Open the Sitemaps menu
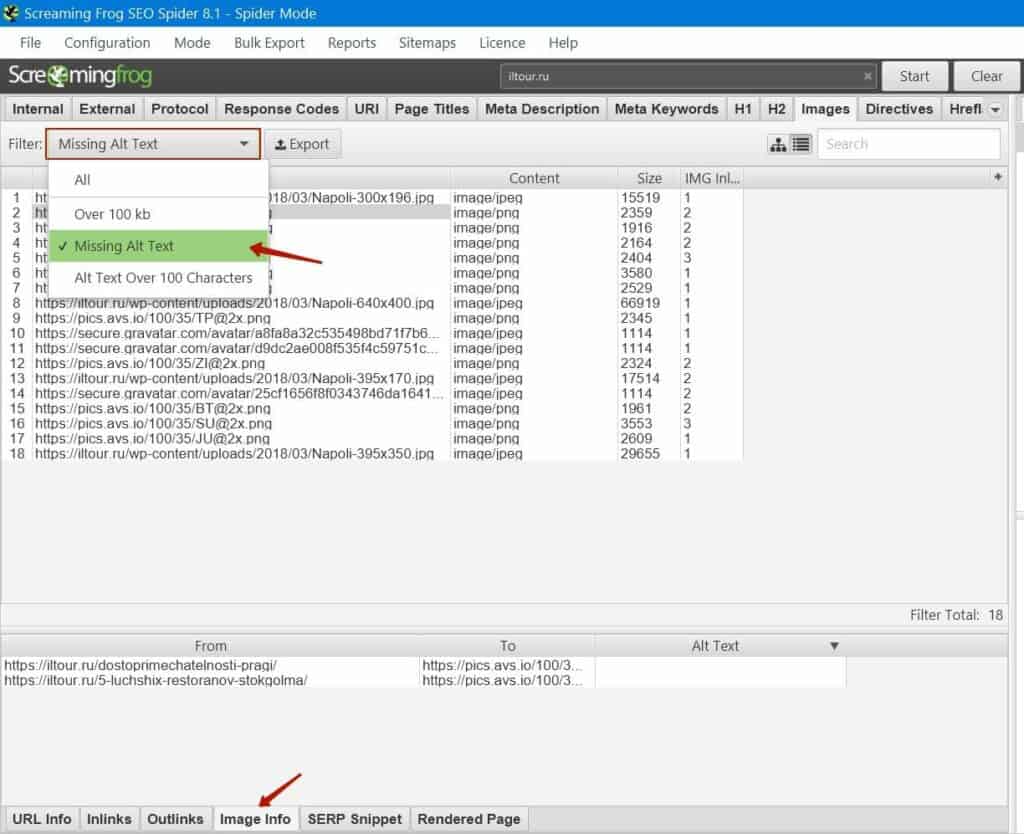Viewport: 1024px width, 834px height. [x=427, y=43]
